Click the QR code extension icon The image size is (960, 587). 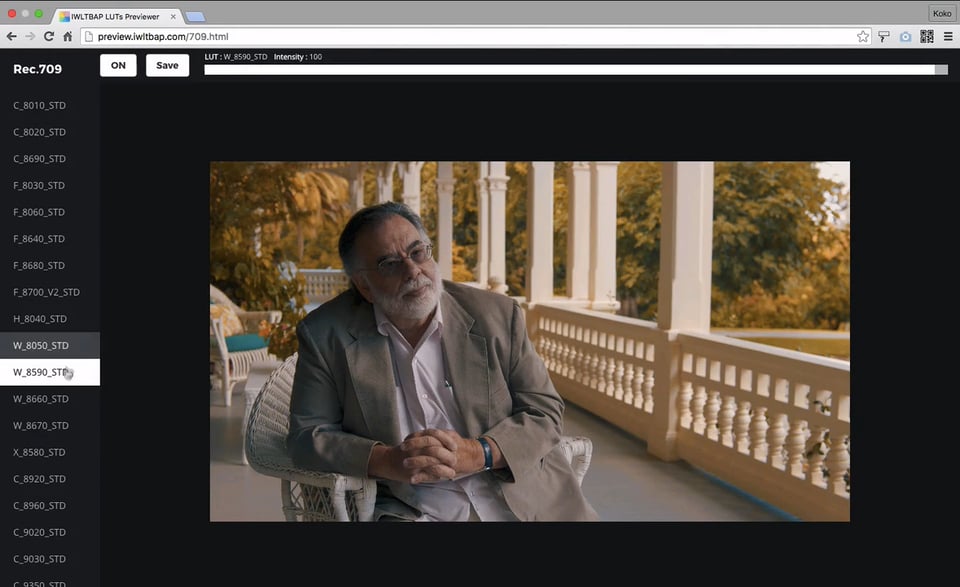click(x=927, y=36)
